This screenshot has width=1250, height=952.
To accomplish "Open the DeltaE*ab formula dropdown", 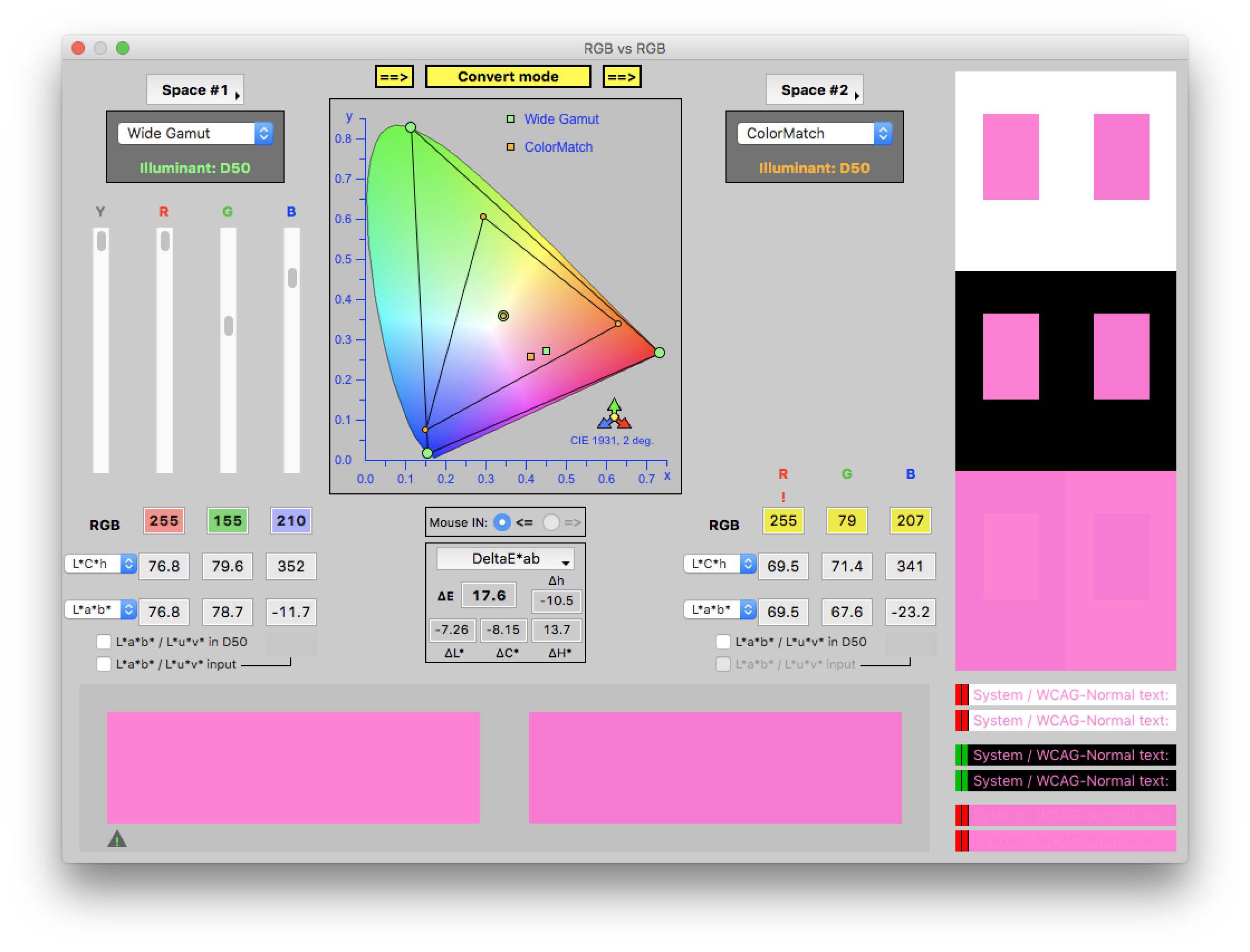I will pyautogui.click(x=505, y=559).
